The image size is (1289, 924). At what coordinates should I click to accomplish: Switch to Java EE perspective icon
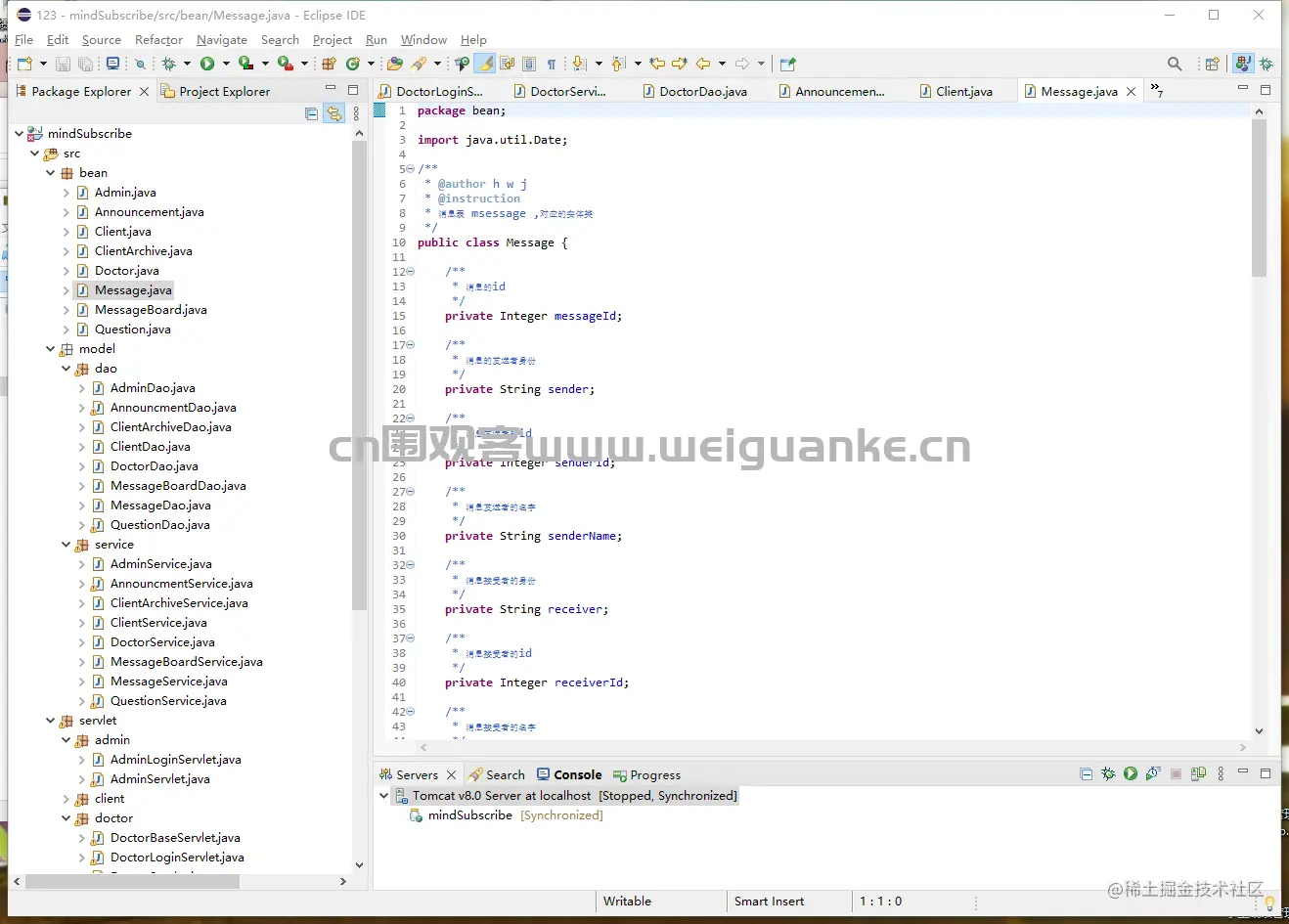(x=1242, y=64)
